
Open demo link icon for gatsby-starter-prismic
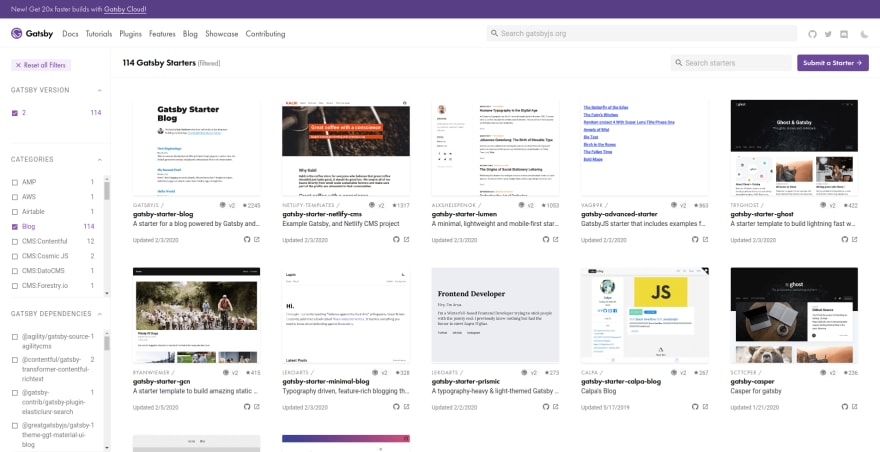coord(556,407)
